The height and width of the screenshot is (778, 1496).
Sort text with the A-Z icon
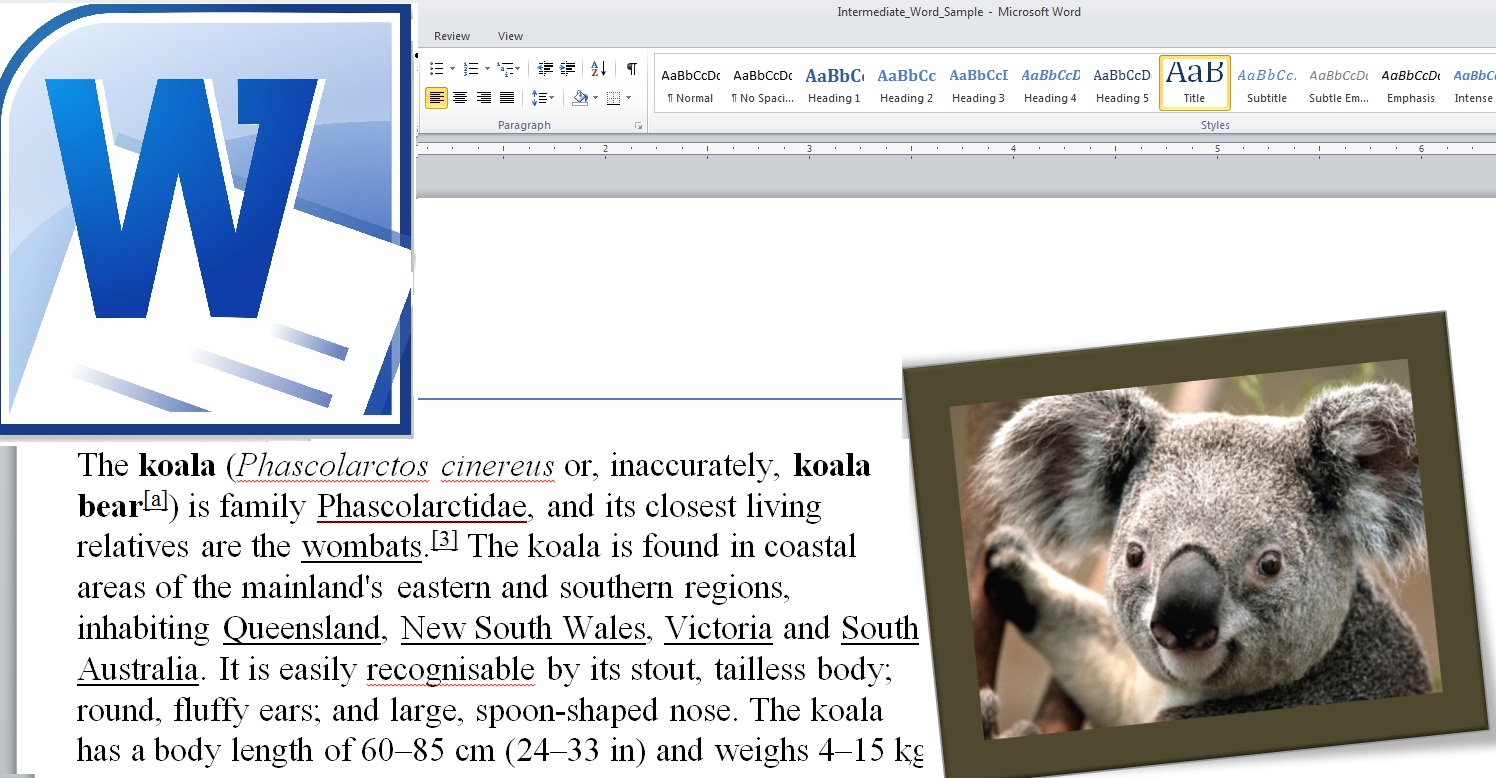[x=598, y=69]
